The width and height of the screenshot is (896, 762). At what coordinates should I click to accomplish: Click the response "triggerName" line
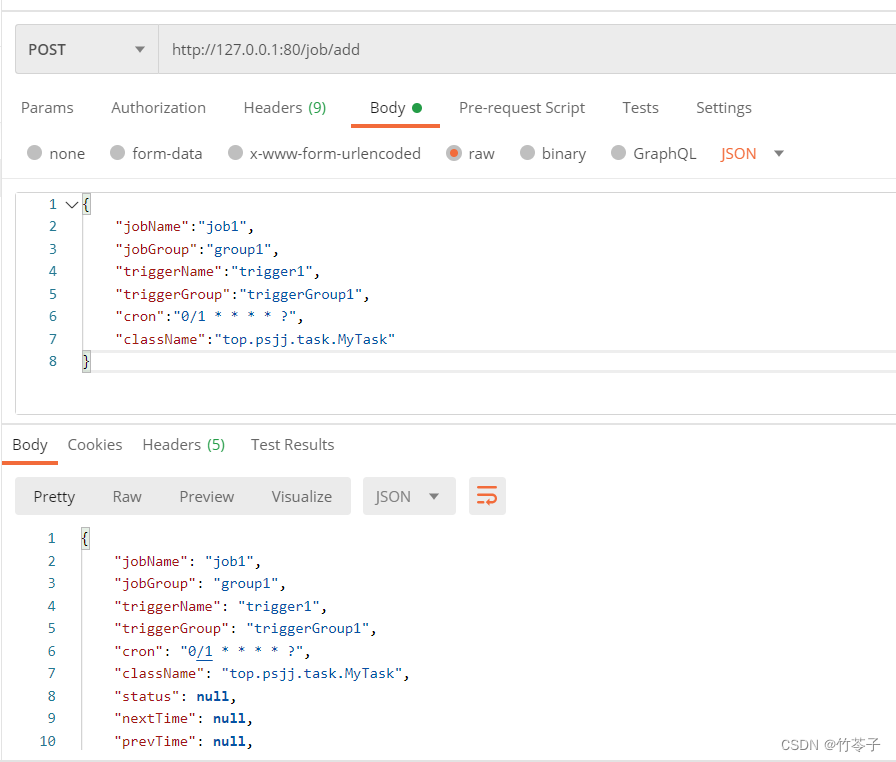click(220, 607)
